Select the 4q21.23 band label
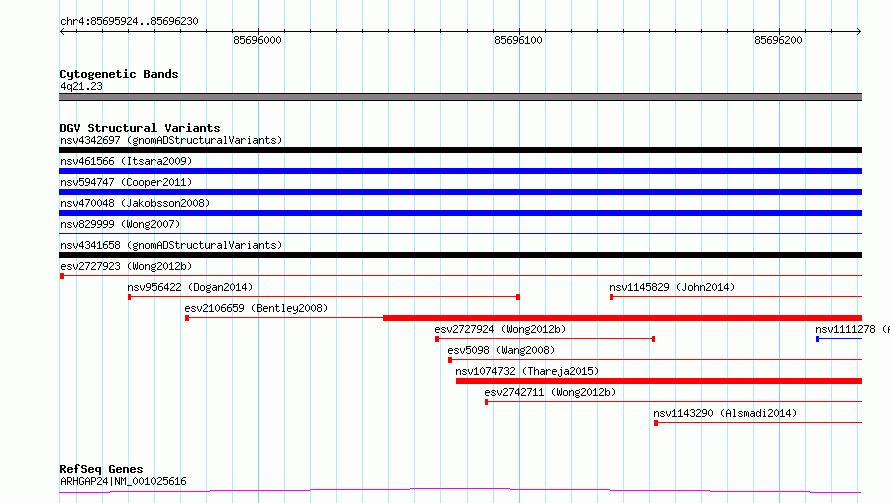The image size is (890, 503). [x=81, y=86]
